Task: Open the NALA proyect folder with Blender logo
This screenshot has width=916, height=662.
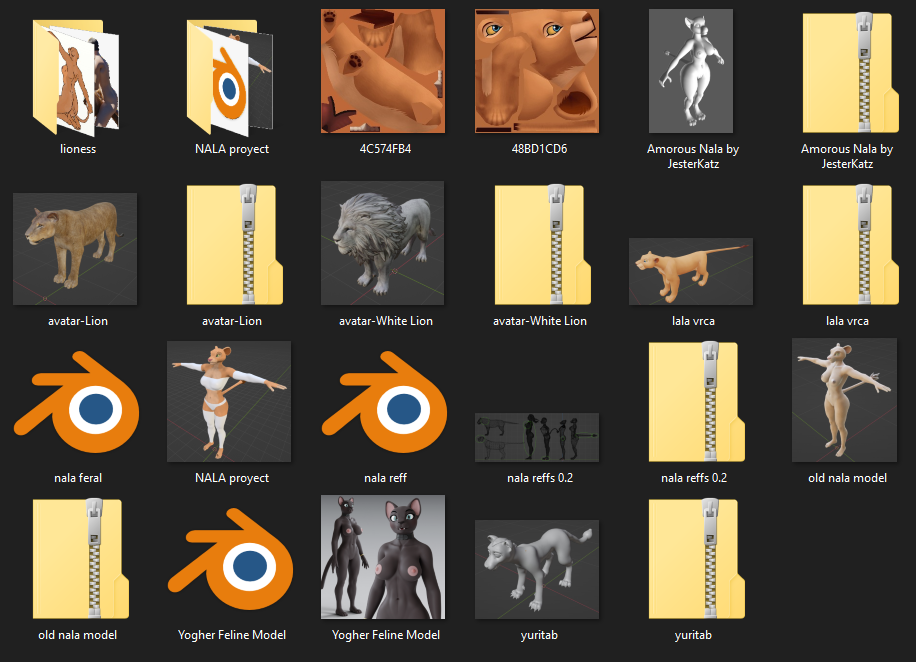Action: coord(230,77)
